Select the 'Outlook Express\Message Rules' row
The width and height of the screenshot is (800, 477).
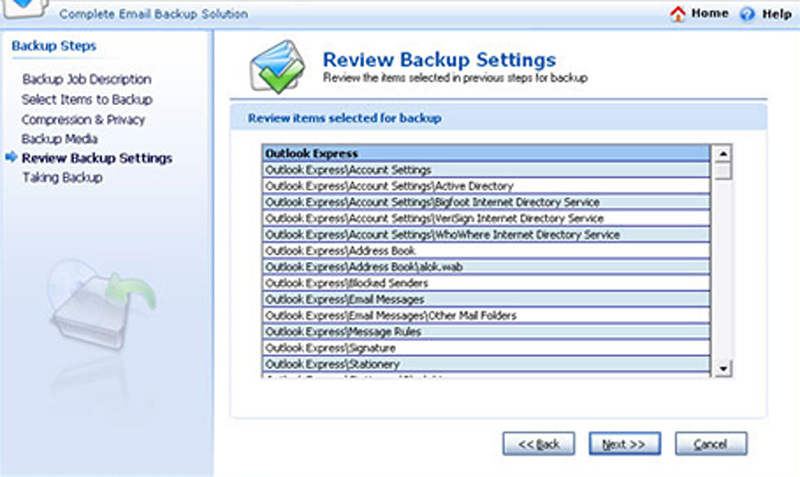(x=486, y=332)
